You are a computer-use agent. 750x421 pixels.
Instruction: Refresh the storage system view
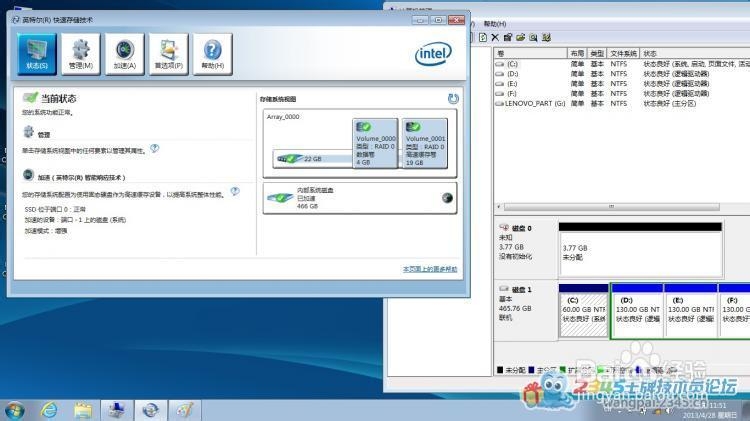click(453, 99)
